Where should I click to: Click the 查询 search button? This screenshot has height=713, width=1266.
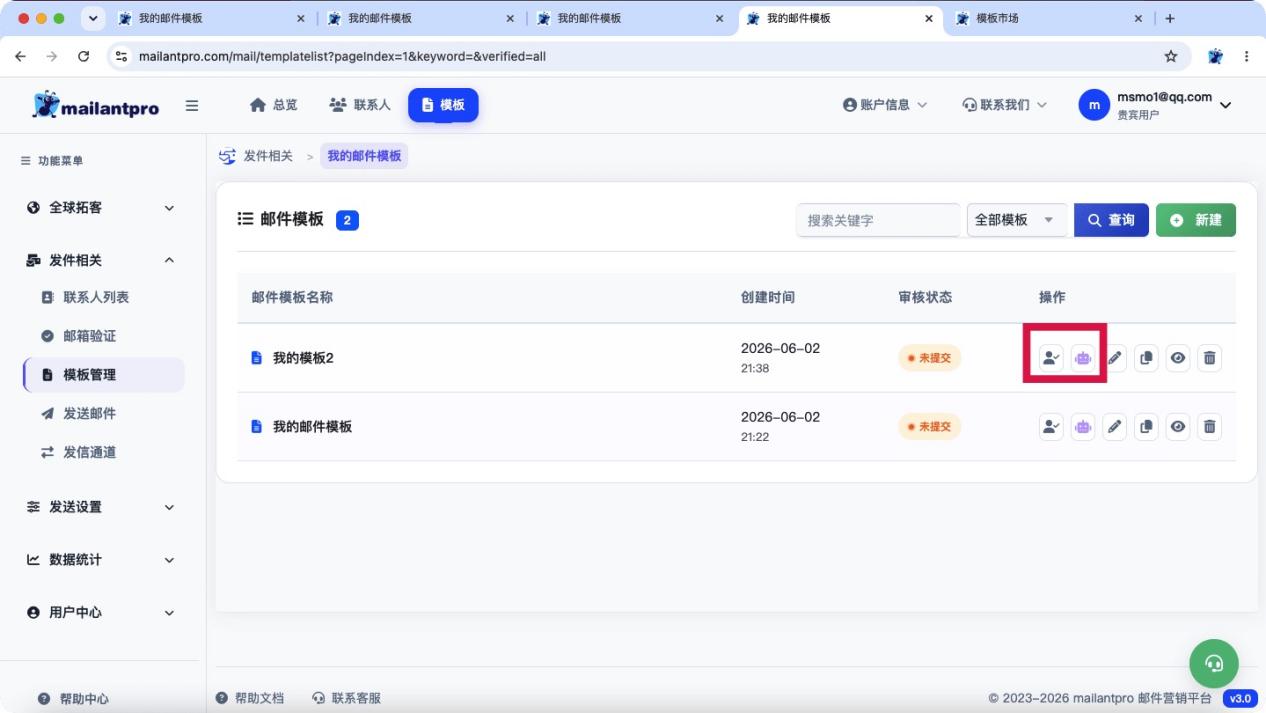tap(1111, 220)
